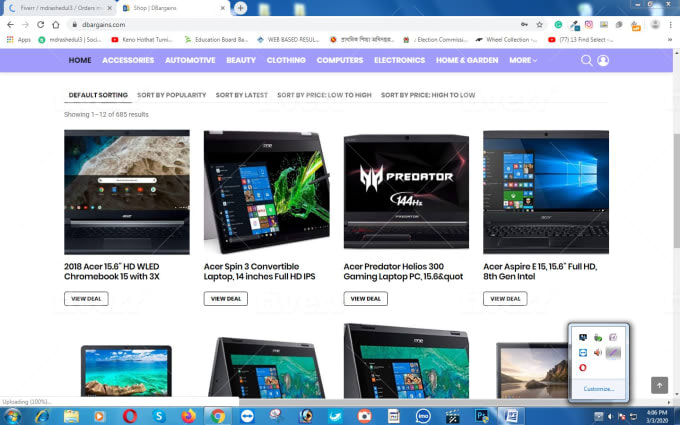Click the taskbar clock showing 4:06 PM
Image resolution: width=680 pixels, height=425 pixels.
click(x=657, y=416)
